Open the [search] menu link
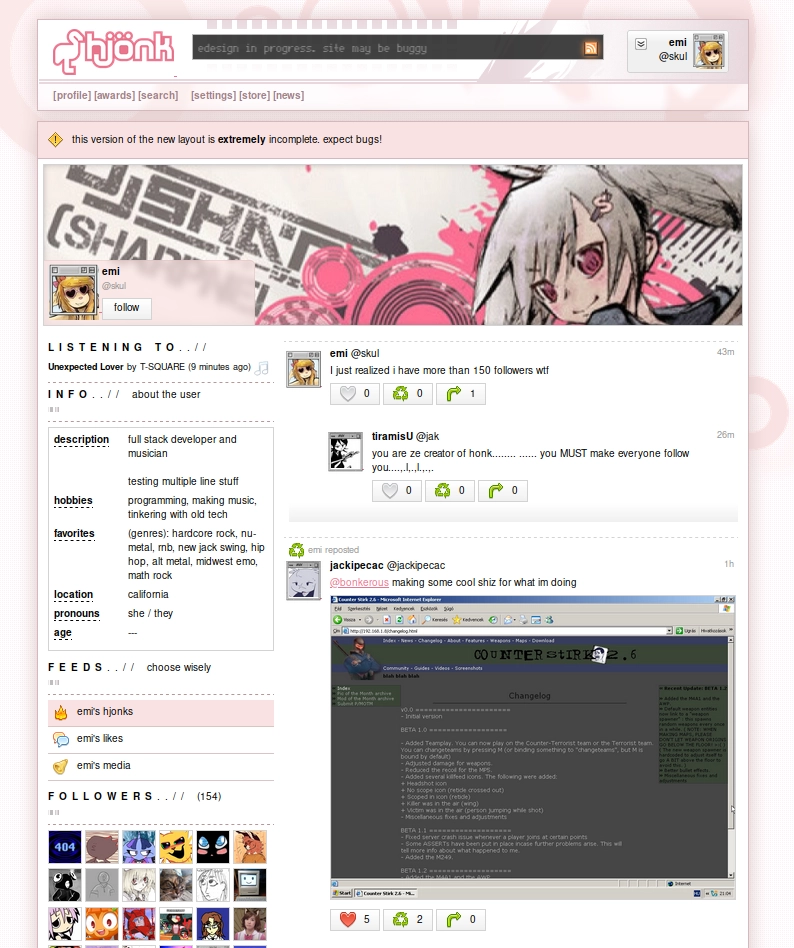 (x=158, y=95)
